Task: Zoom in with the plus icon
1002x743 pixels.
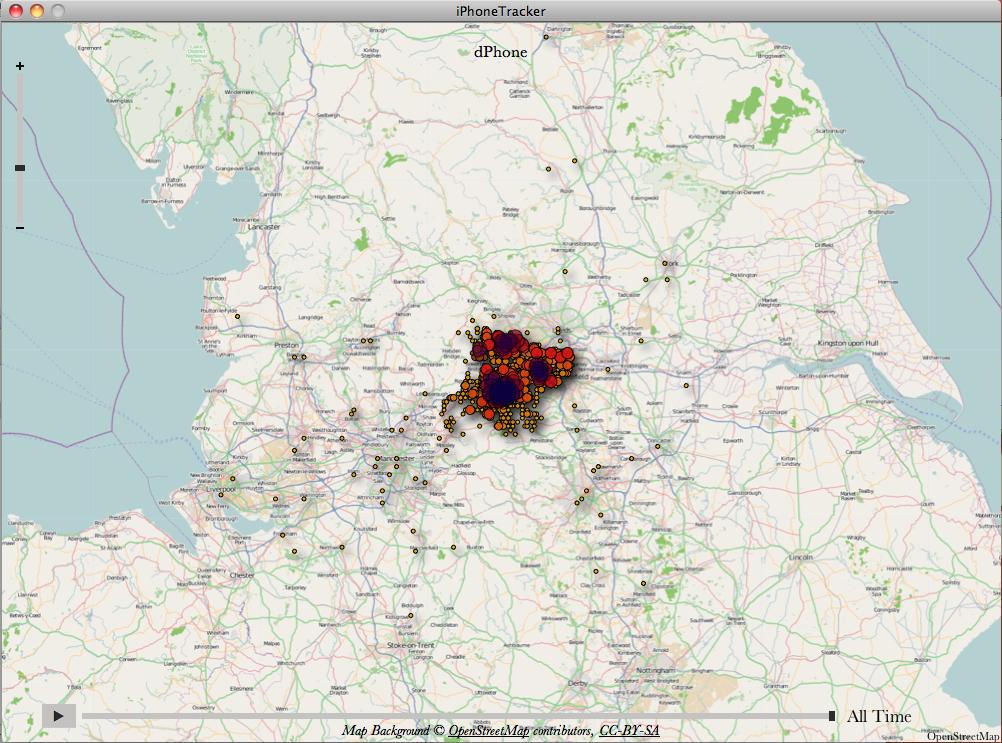Action: coord(20,66)
